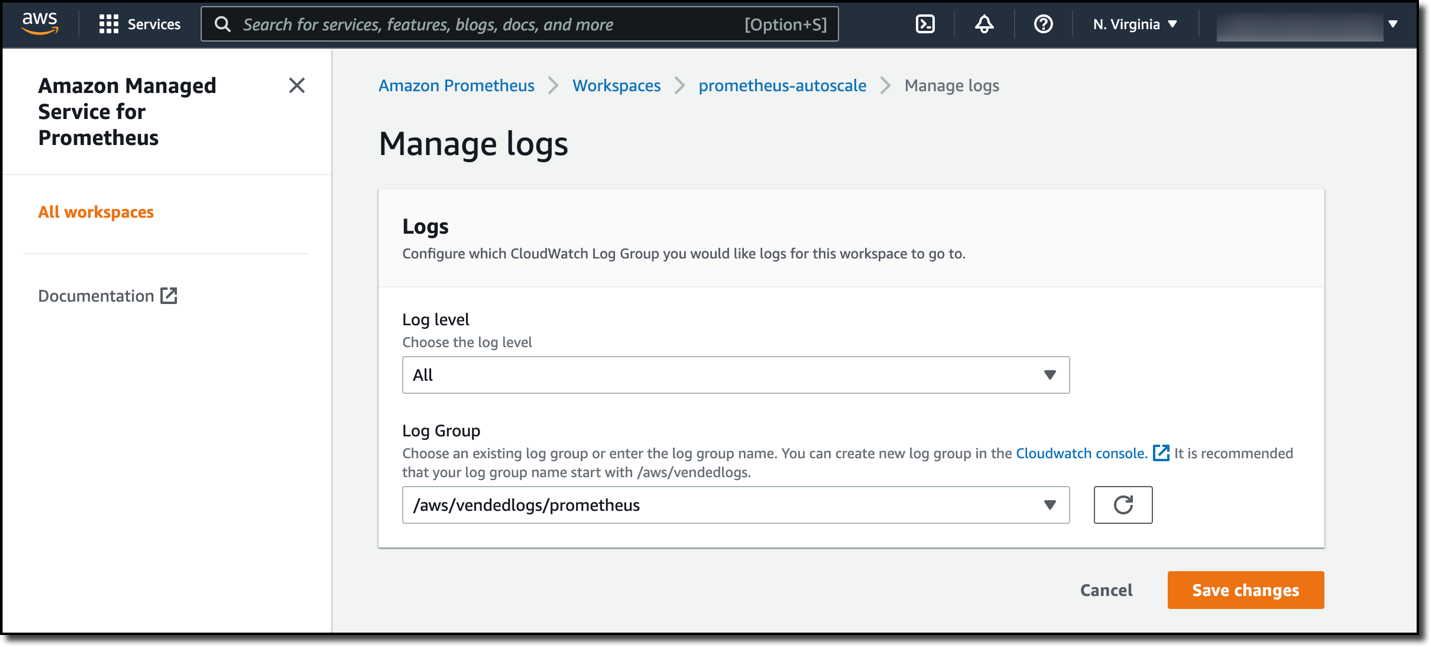Open the notifications bell
Viewport: 1431px width, 647px height.
(x=984, y=24)
